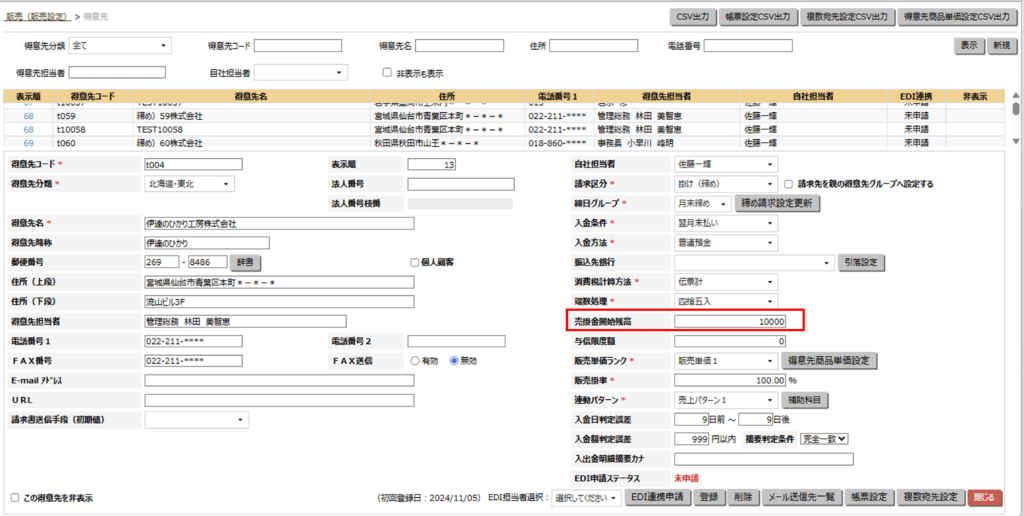
Task: Click the 得意先コード field containing t004
Action: point(193,165)
